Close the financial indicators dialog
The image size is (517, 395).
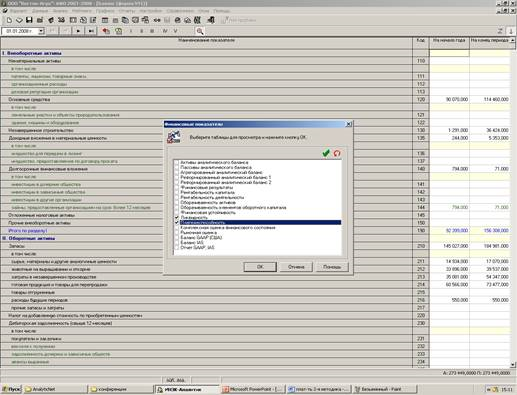(x=349, y=124)
